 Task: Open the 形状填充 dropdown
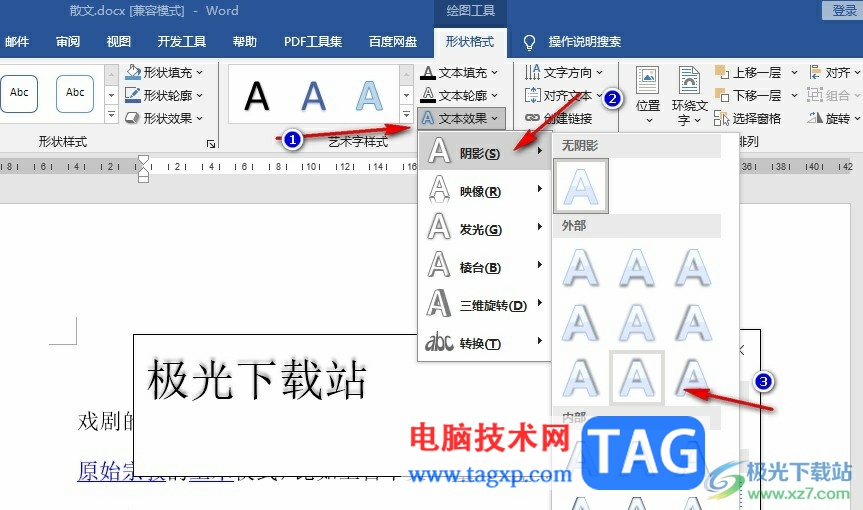[165, 73]
